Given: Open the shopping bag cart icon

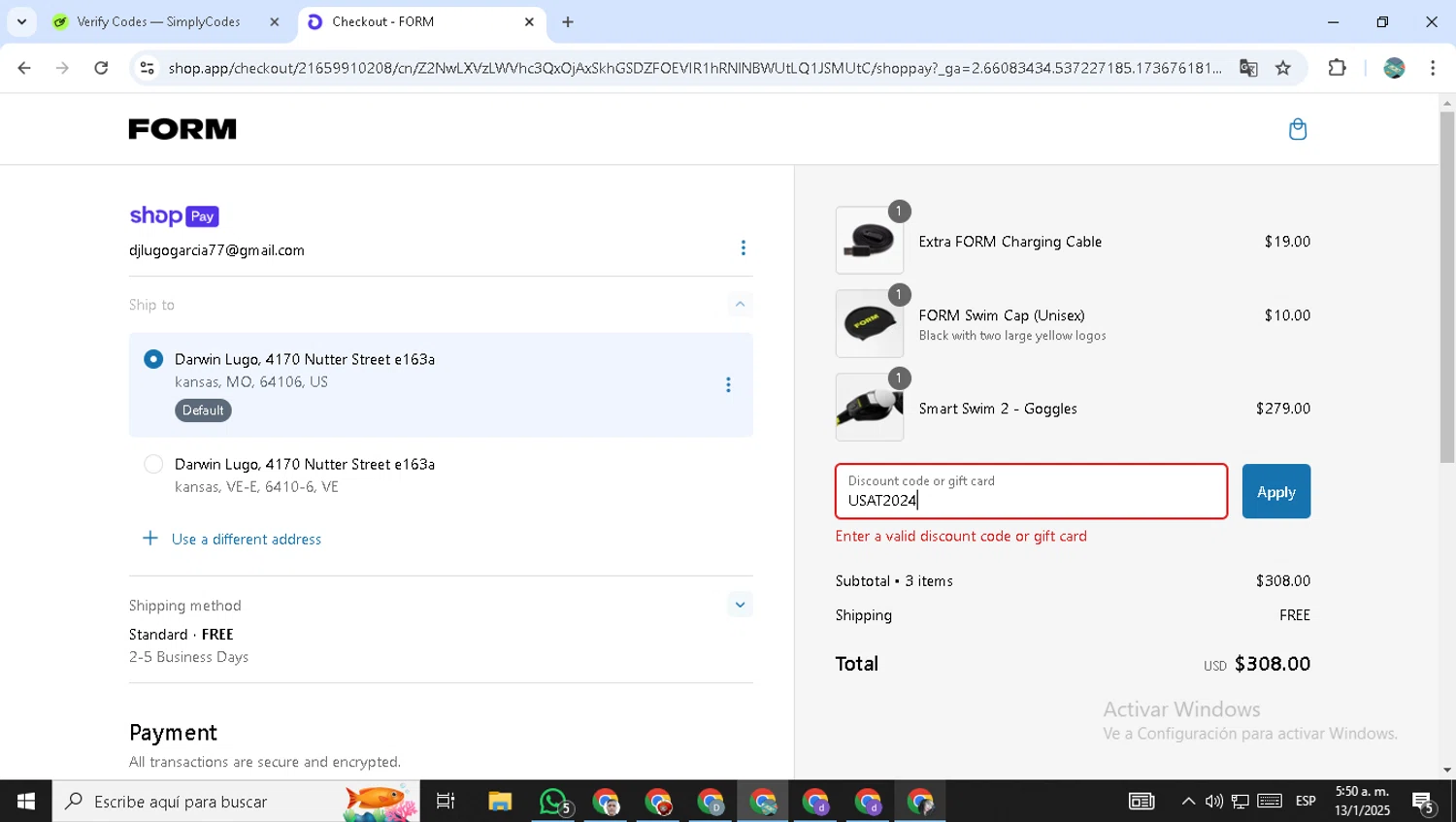Looking at the screenshot, I should pos(1297,129).
